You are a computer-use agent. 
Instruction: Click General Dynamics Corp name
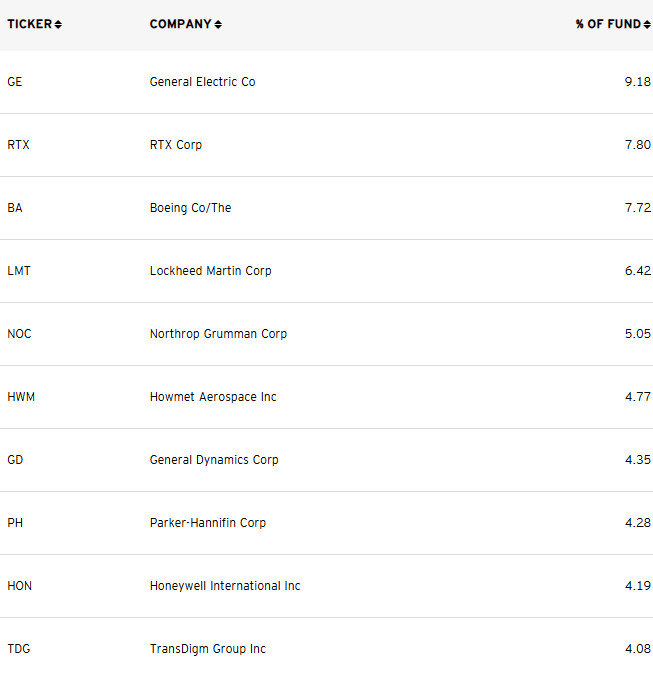214,460
